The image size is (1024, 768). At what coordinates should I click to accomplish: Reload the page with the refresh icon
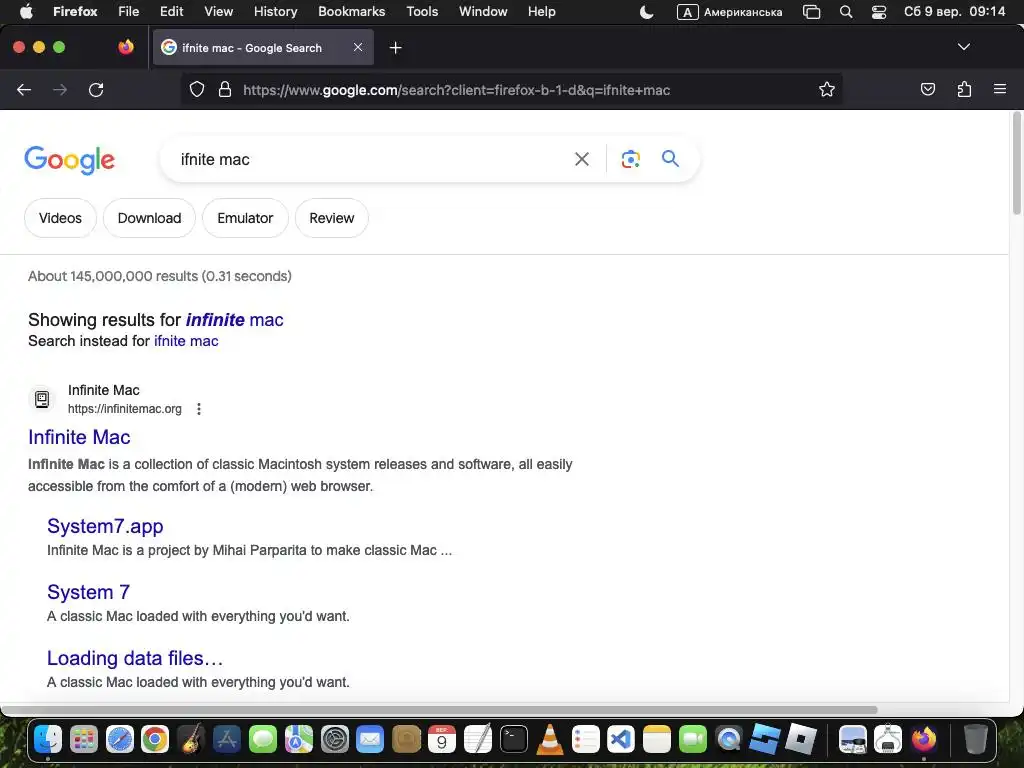click(x=96, y=89)
